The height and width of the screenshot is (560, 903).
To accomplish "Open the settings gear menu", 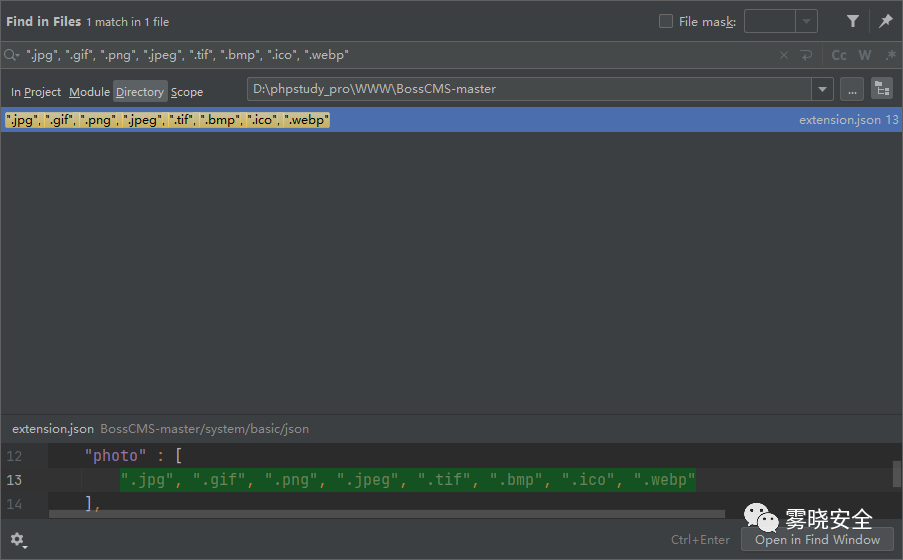I will point(18,540).
